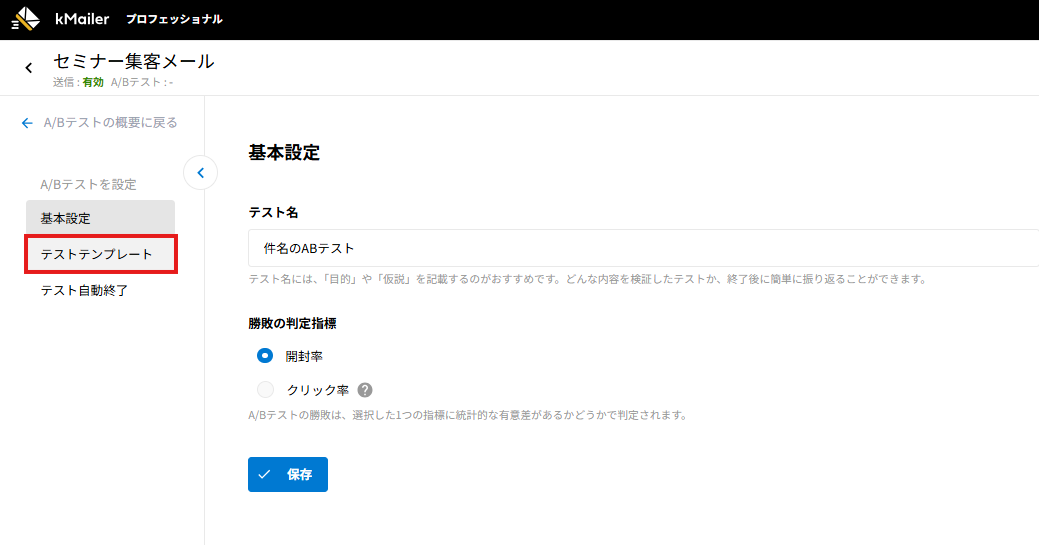Collapse the sidebar with the round chevron button
Viewport: 1039px width, 545px height.
[200, 173]
